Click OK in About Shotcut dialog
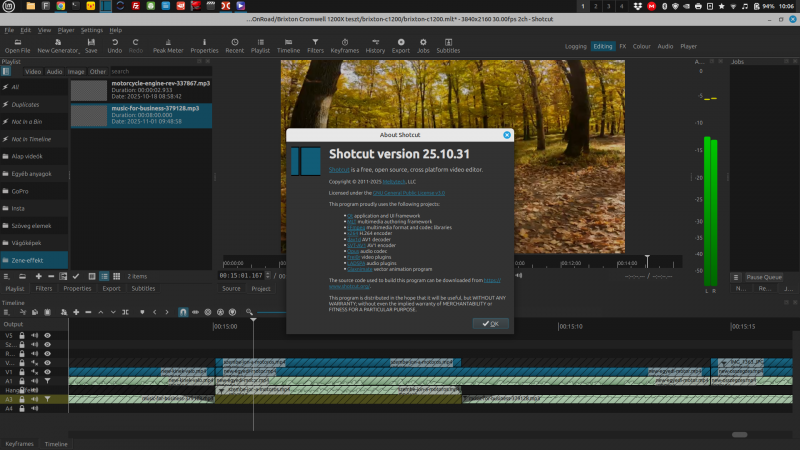The width and height of the screenshot is (800, 450). (x=490, y=324)
